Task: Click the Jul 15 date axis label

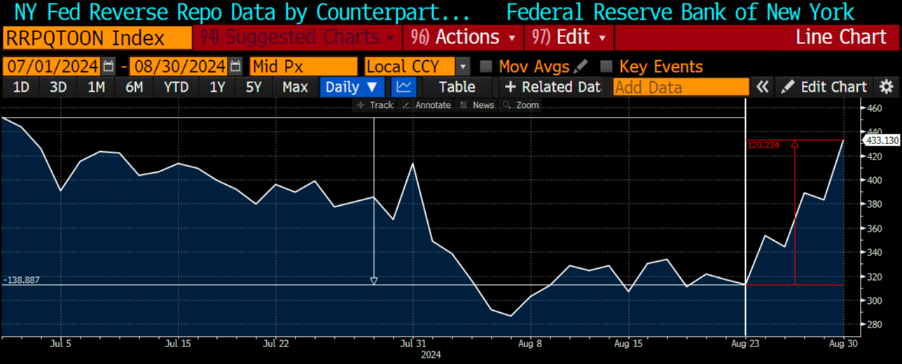Action: pos(177,343)
